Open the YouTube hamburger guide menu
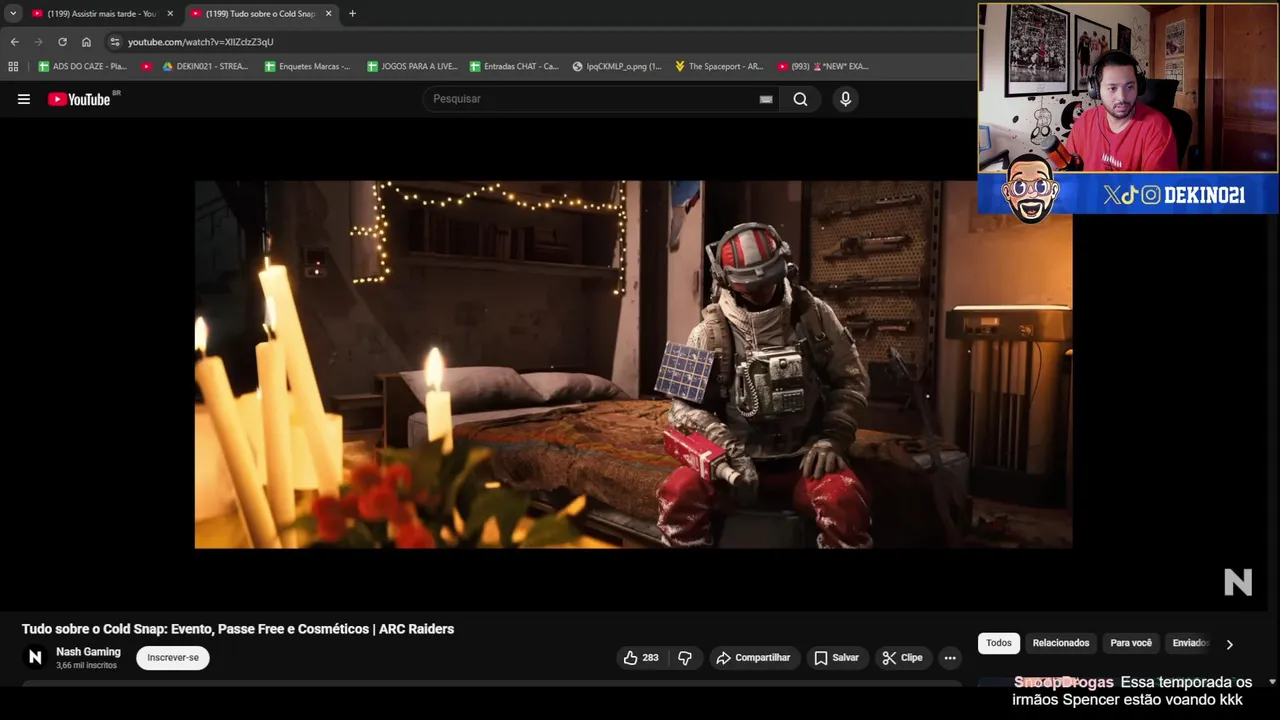 (x=24, y=99)
